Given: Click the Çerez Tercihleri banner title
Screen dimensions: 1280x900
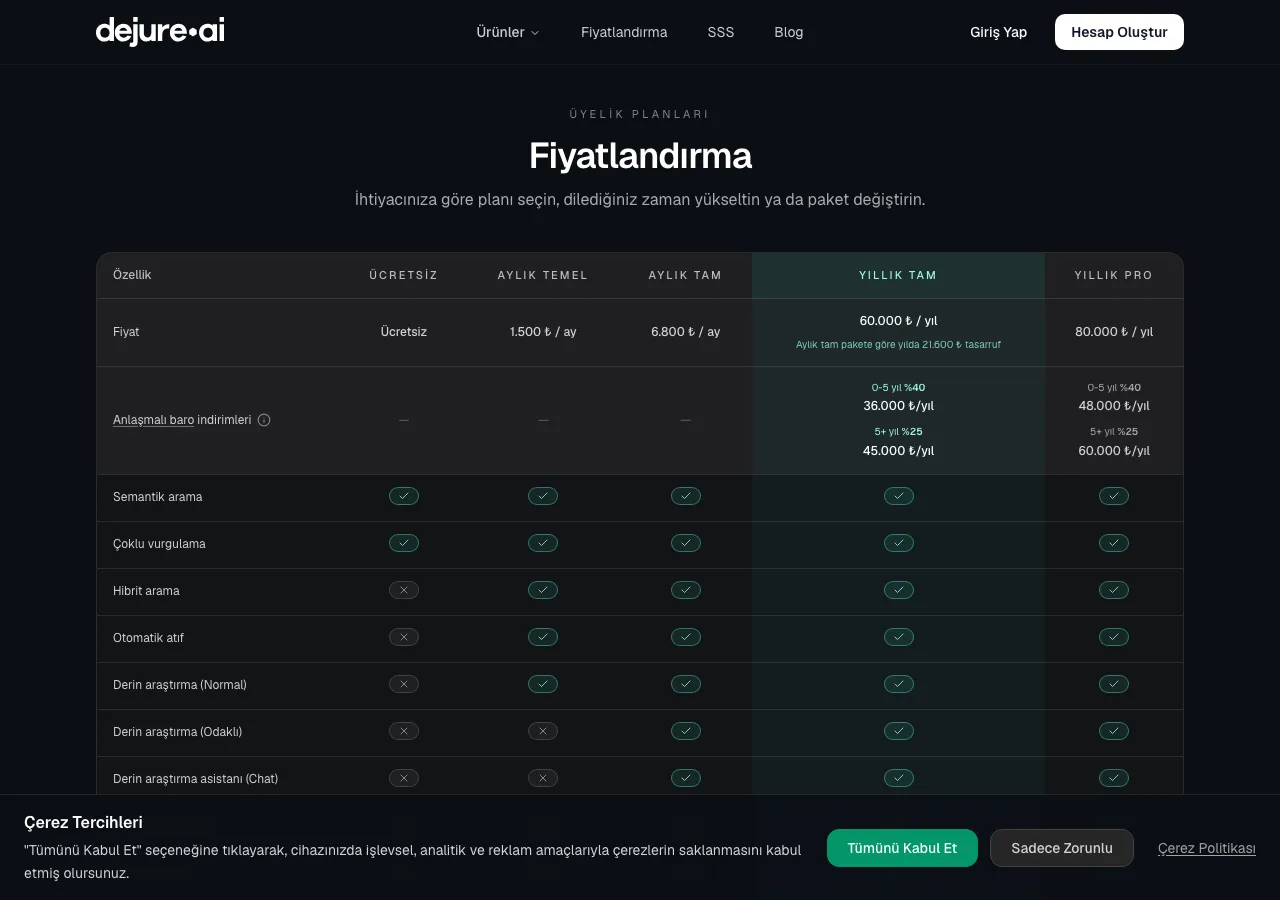Looking at the screenshot, I should (83, 822).
